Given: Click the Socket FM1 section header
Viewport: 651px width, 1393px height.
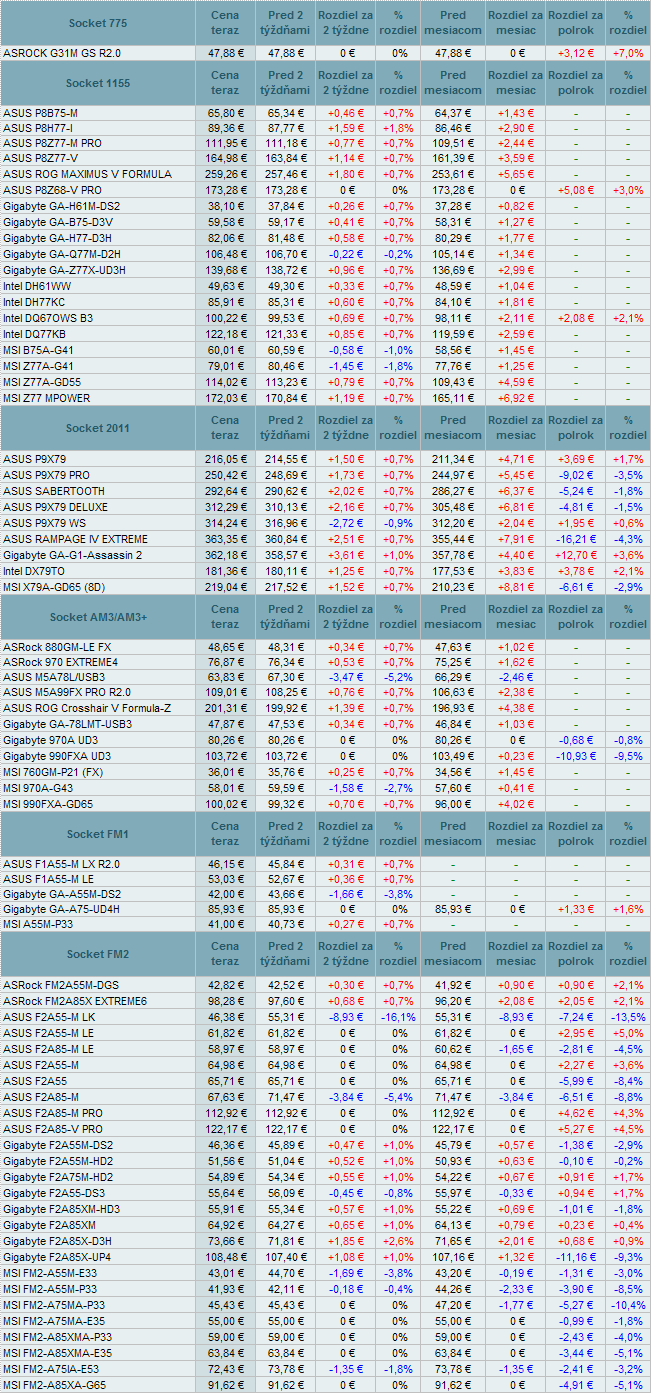Looking at the screenshot, I should tap(98, 833).
